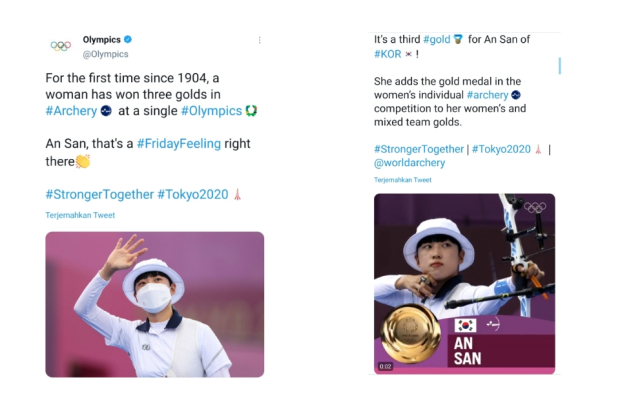Click the 0:02 video duration label
The image size is (620, 413).
[386, 366]
